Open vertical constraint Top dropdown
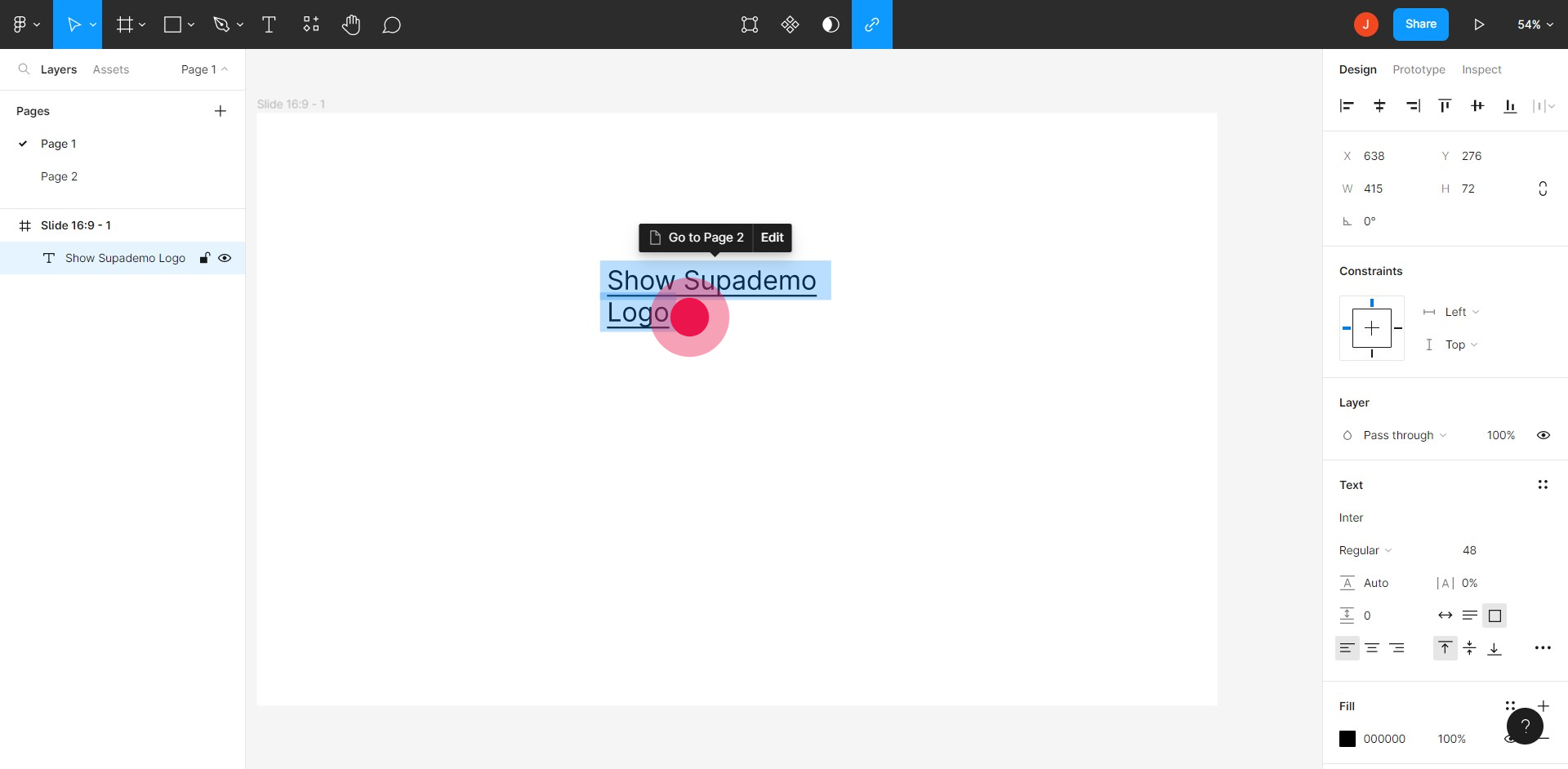This screenshot has width=1568, height=769. coord(1461,344)
